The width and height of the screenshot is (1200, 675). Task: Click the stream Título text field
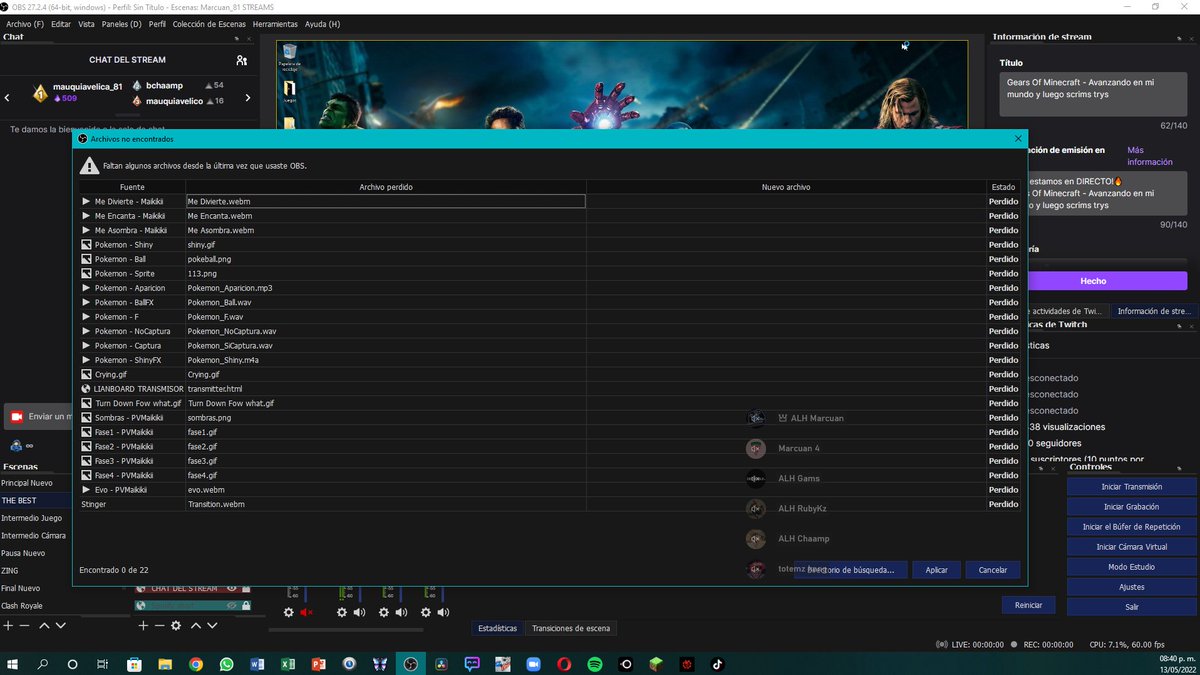click(x=1093, y=93)
